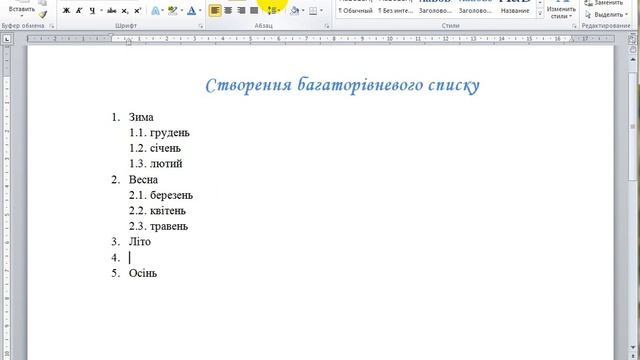
Task: Toggle strikethrough formatting
Action: click(x=111, y=11)
